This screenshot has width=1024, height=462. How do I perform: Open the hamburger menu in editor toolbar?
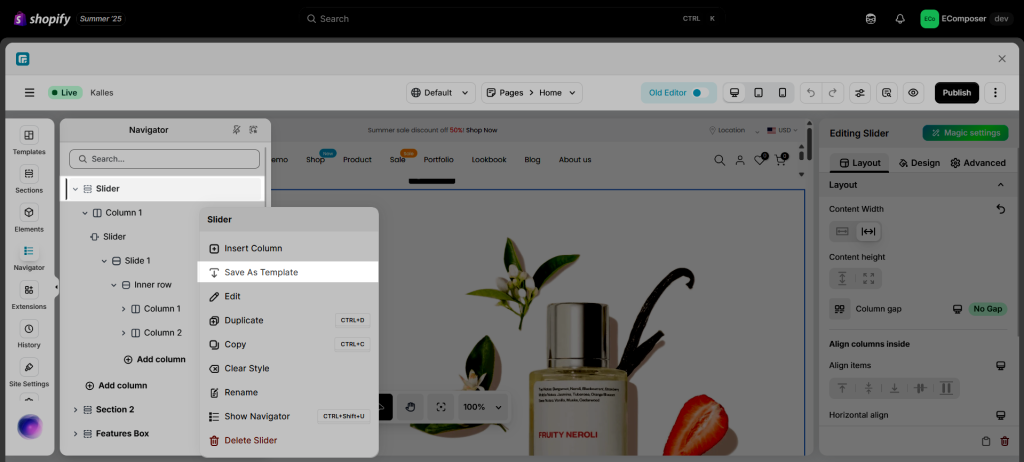(29, 93)
